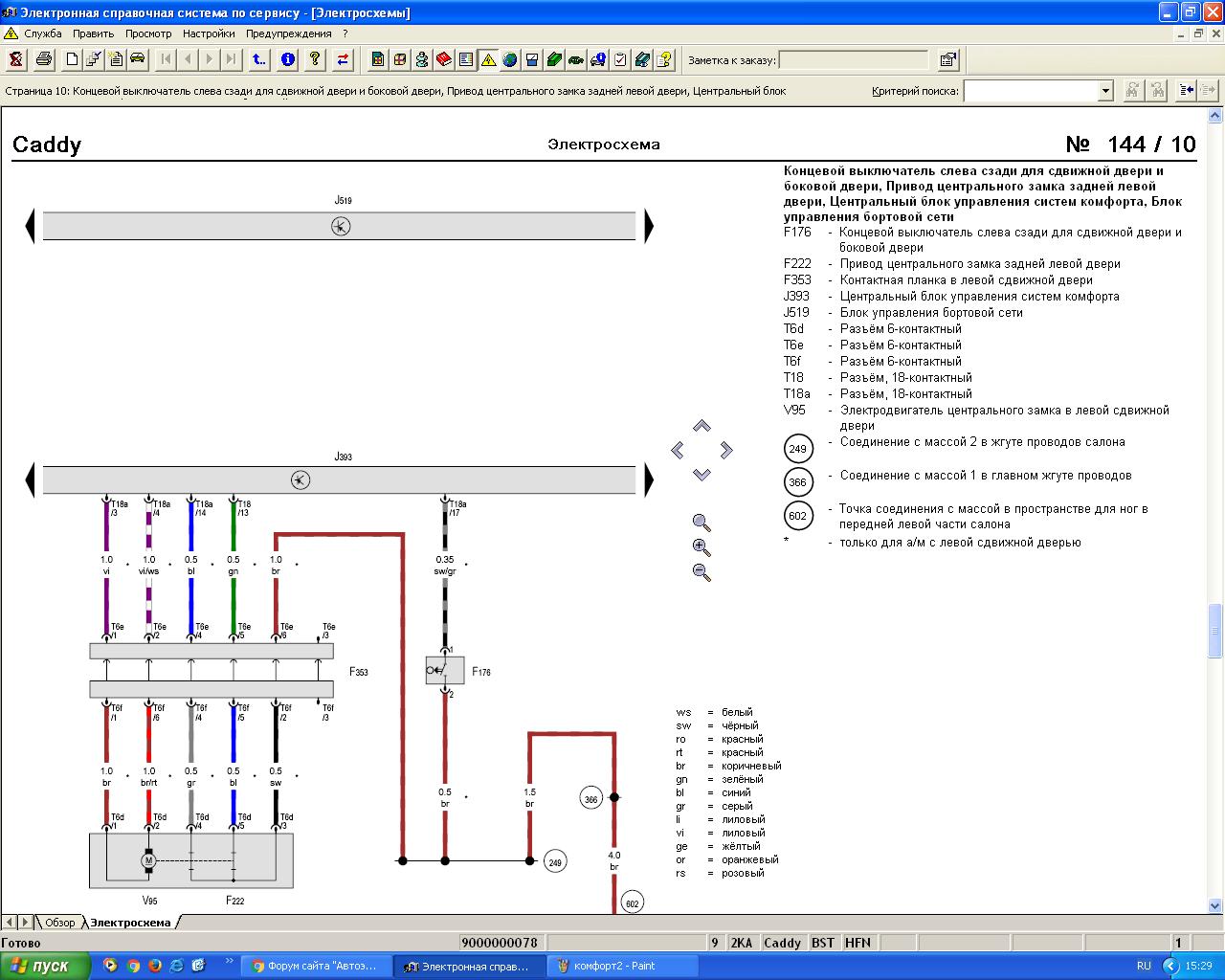Click the Заметка к заказу notes button
Viewport: 1225px width, 980px height.
pyautogui.click(x=948, y=59)
